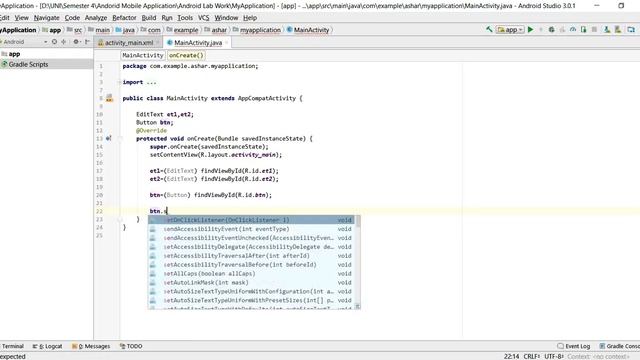
Task: Select setAllCaps(boolean allCaps) suggestion
Action: point(251,273)
